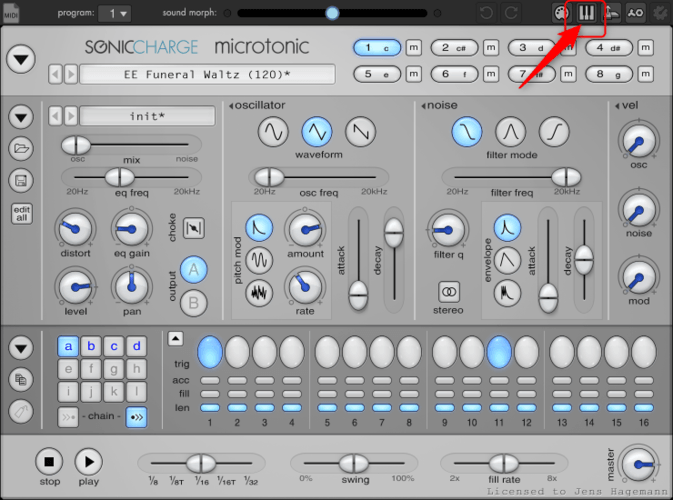The width and height of the screenshot is (673, 500).
Task: Open the program number dropdown
Action: [115, 14]
